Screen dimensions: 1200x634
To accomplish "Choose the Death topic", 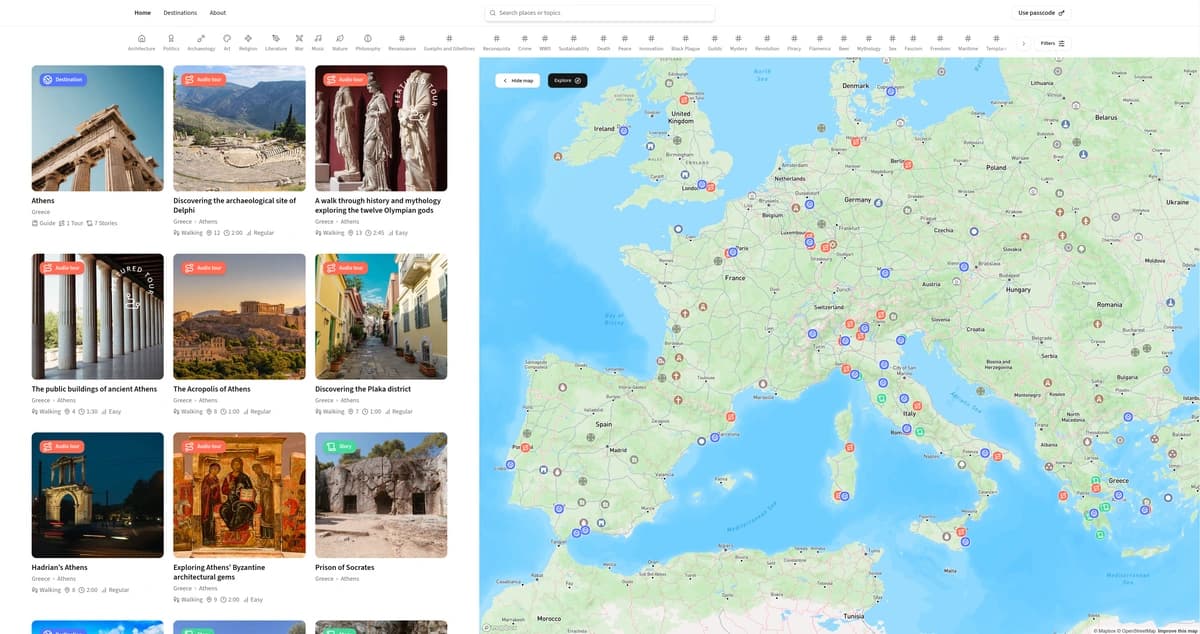I will click(604, 42).
